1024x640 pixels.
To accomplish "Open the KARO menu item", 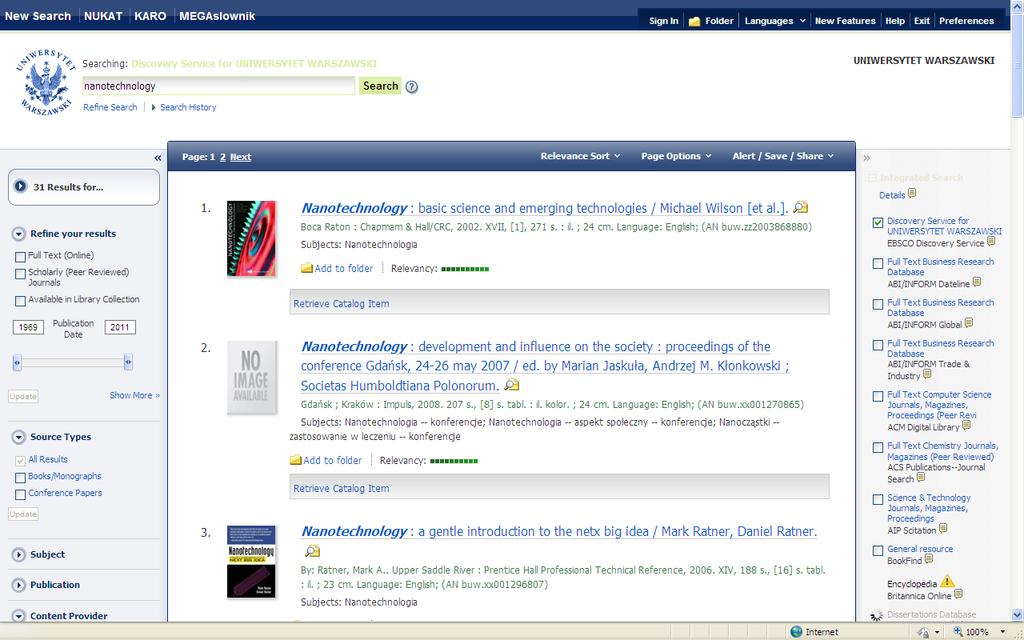I will 150,16.
